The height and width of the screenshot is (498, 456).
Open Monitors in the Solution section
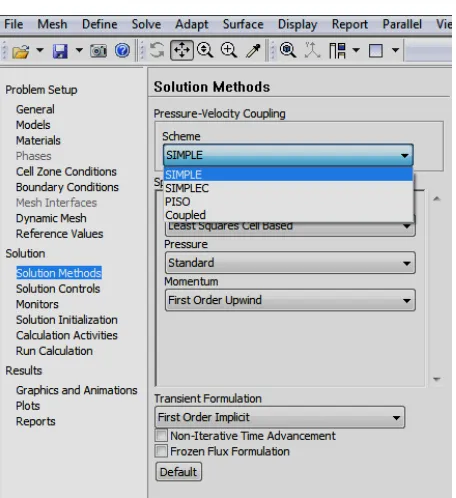[37, 304]
